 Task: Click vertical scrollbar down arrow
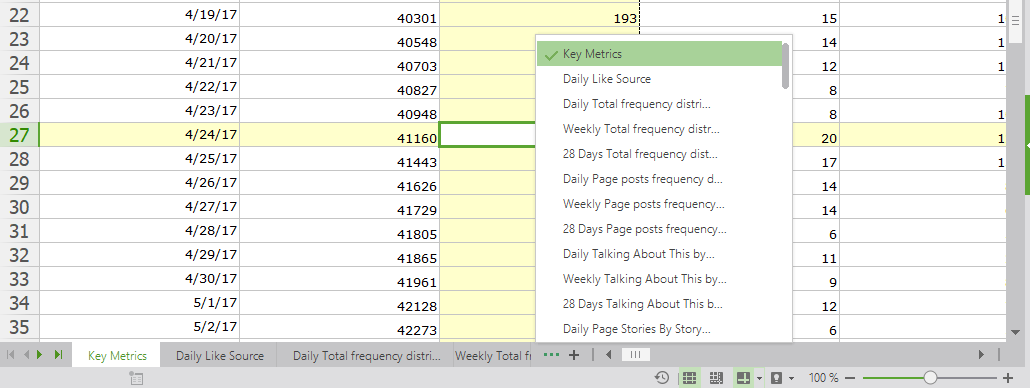tap(1015, 334)
